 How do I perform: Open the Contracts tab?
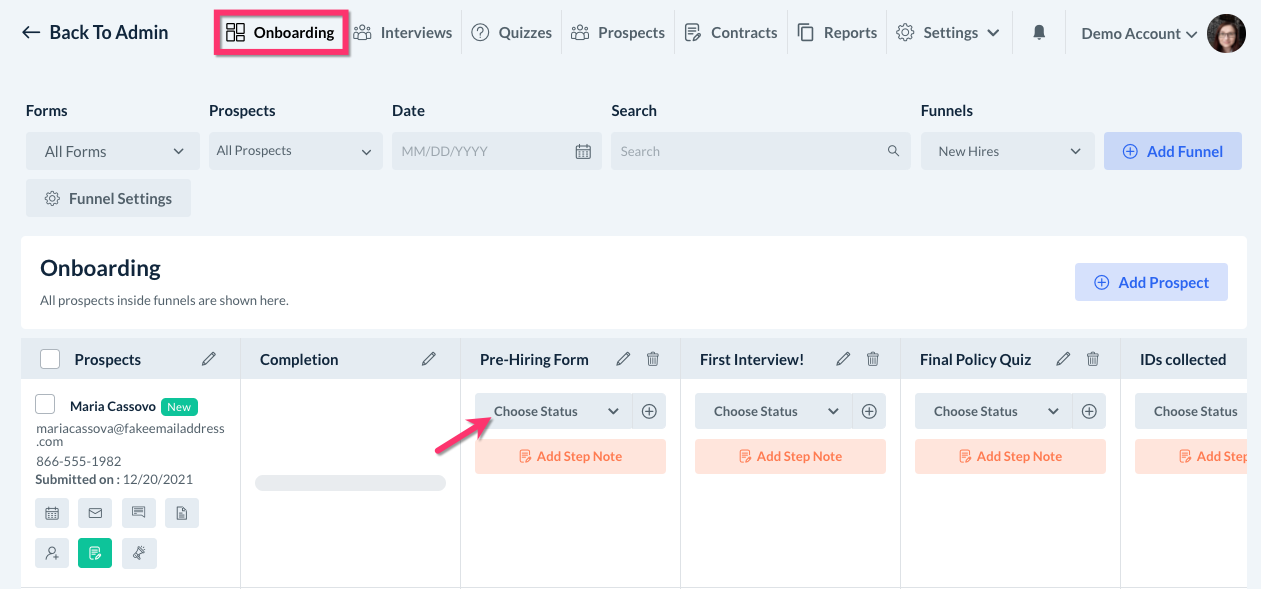click(x=733, y=33)
